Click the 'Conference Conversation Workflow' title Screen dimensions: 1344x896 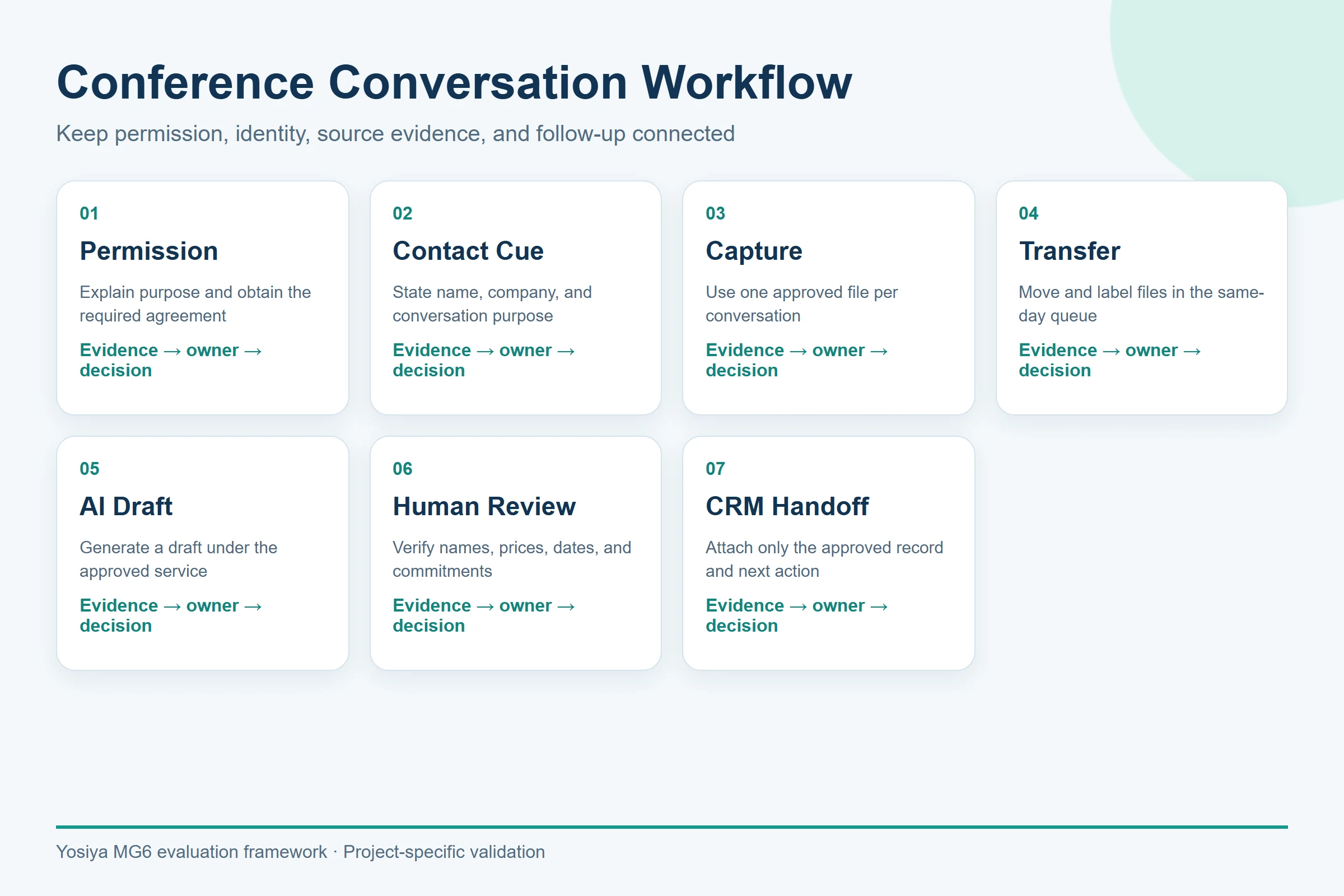pyautogui.click(x=454, y=83)
